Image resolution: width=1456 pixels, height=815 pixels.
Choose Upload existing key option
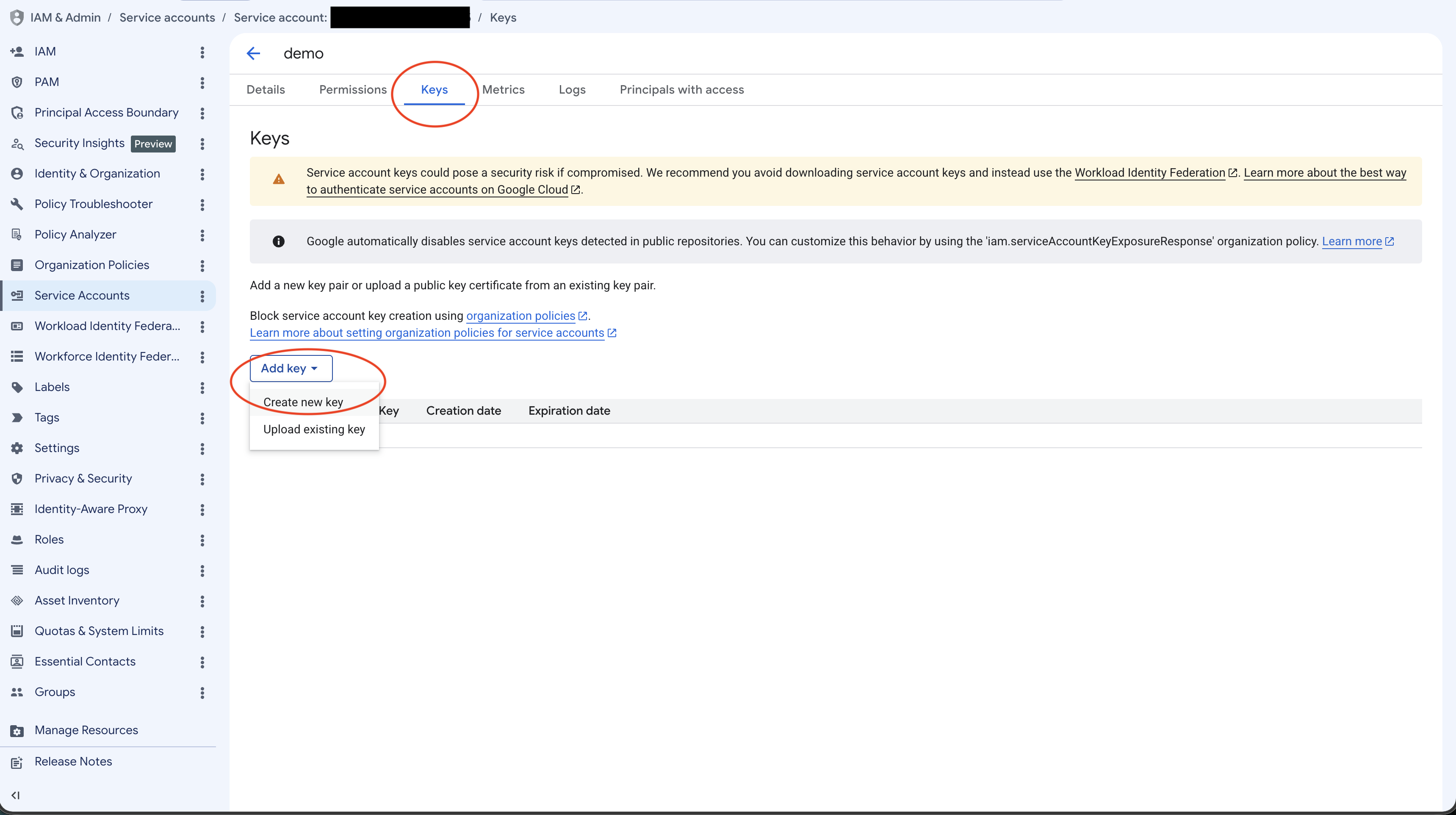[314, 430]
